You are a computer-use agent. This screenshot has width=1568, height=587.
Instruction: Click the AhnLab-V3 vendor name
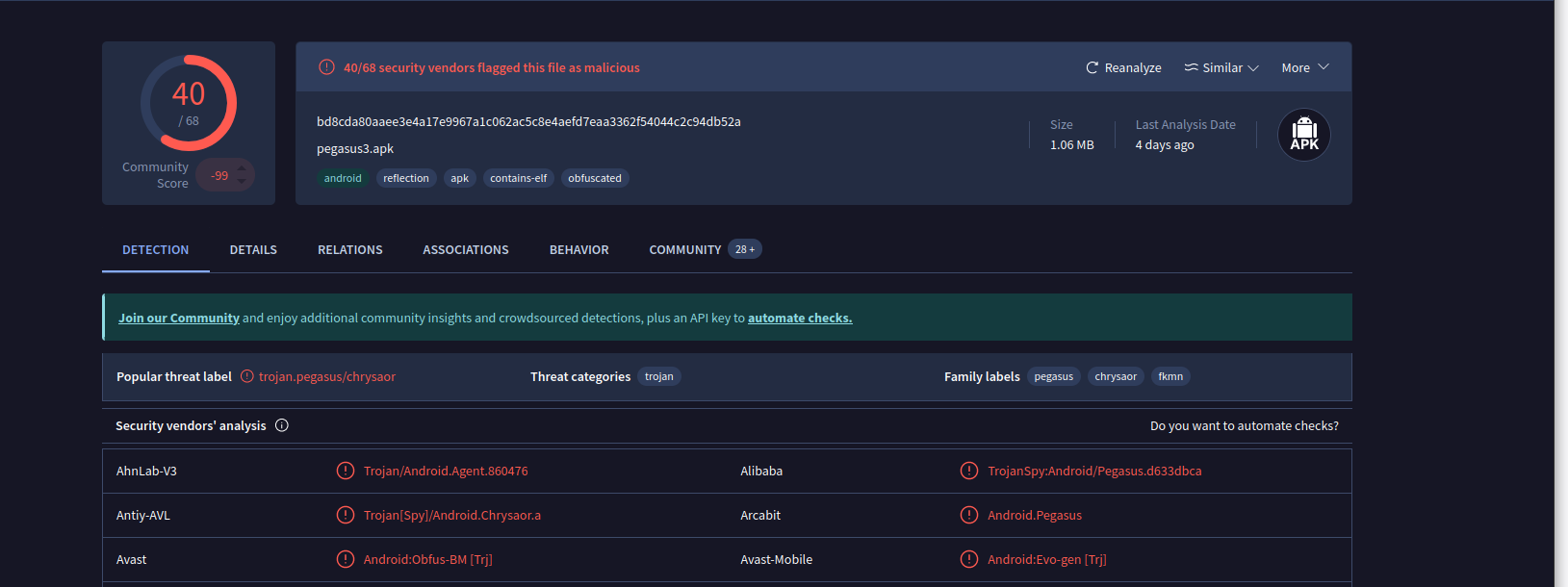click(x=146, y=471)
